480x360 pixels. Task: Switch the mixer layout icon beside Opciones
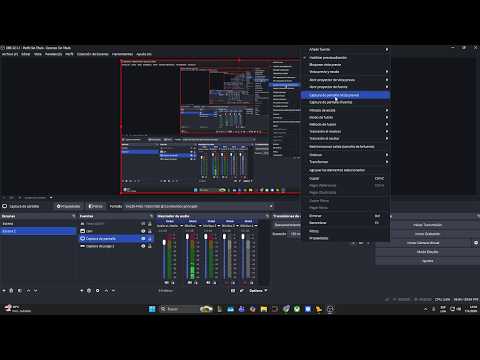tap(233, 291)
